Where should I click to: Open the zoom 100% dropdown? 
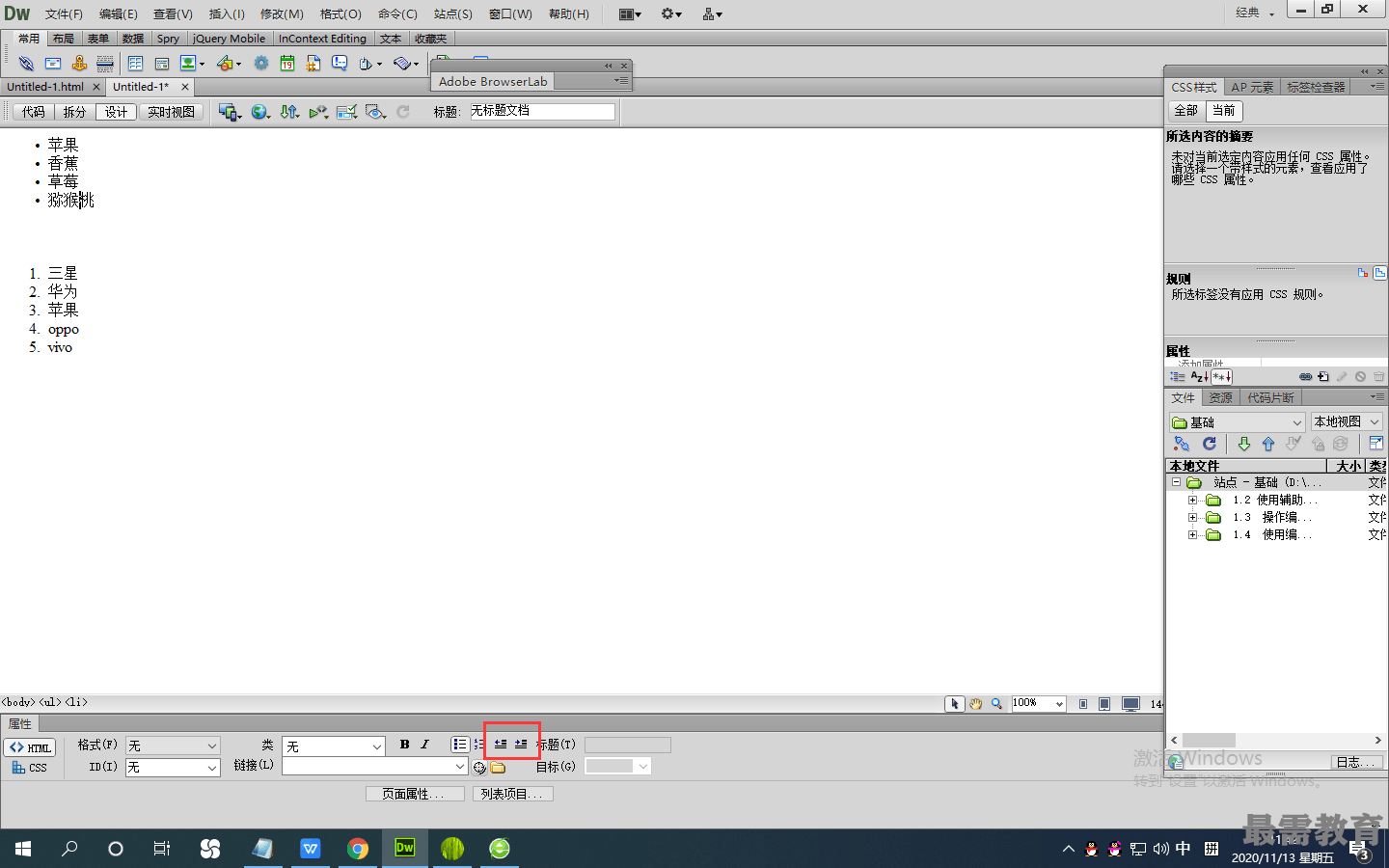coord(1059,704)
